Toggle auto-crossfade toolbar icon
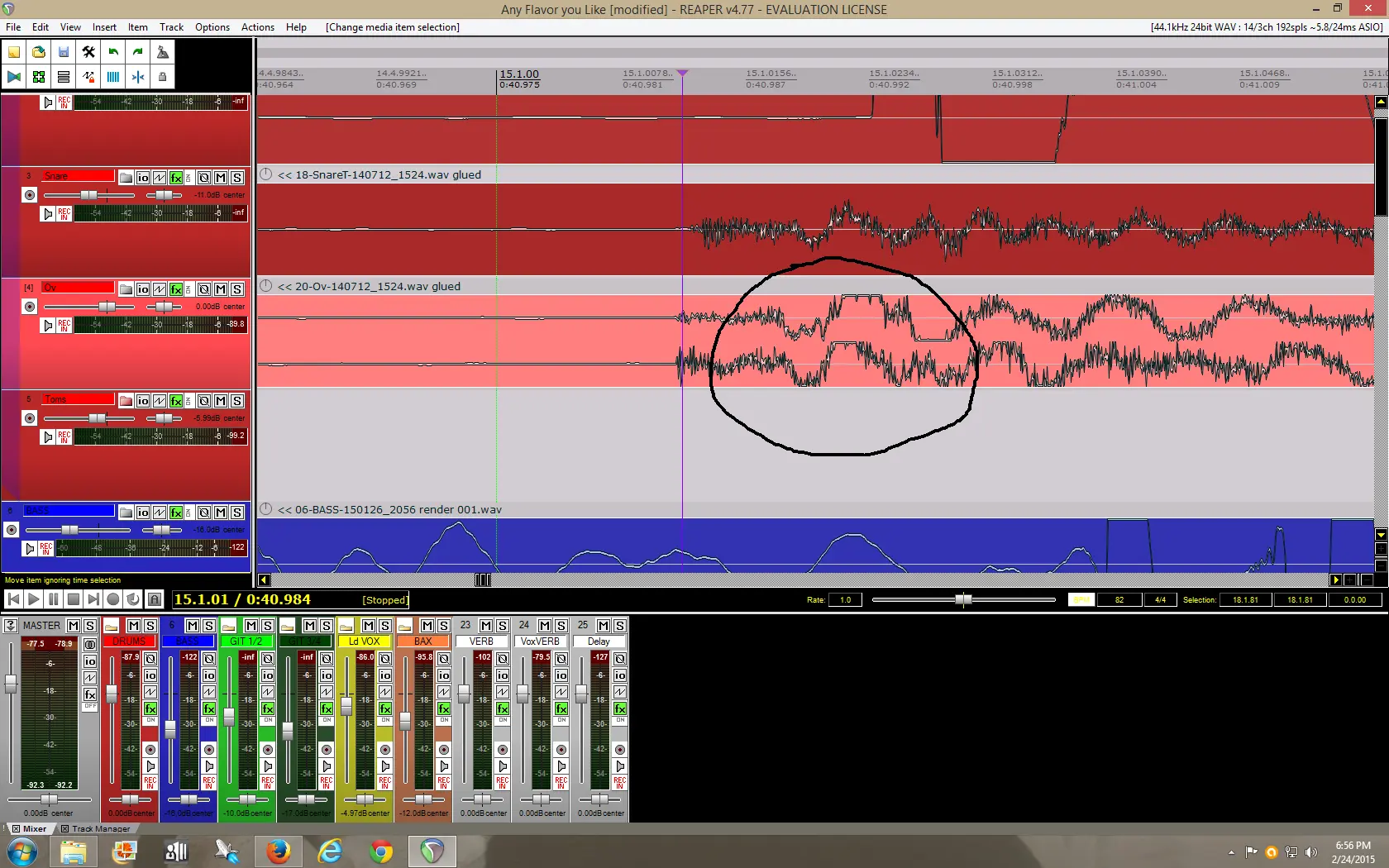Viewport: 1389px width, 868px height. pos(14,77)
